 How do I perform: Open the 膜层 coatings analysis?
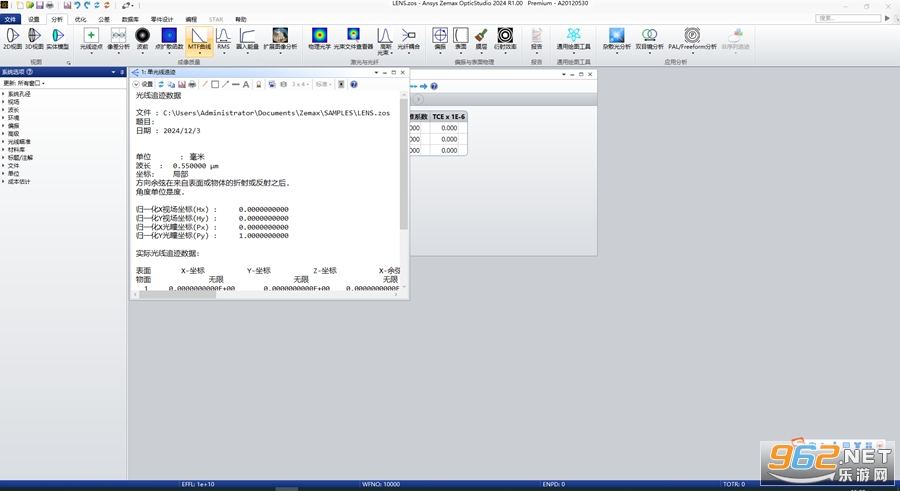(481, 40)
